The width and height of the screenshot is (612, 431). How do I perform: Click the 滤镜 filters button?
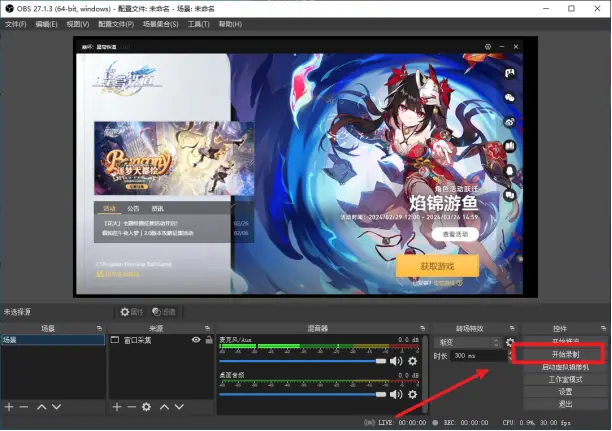(x=164, y=312)
